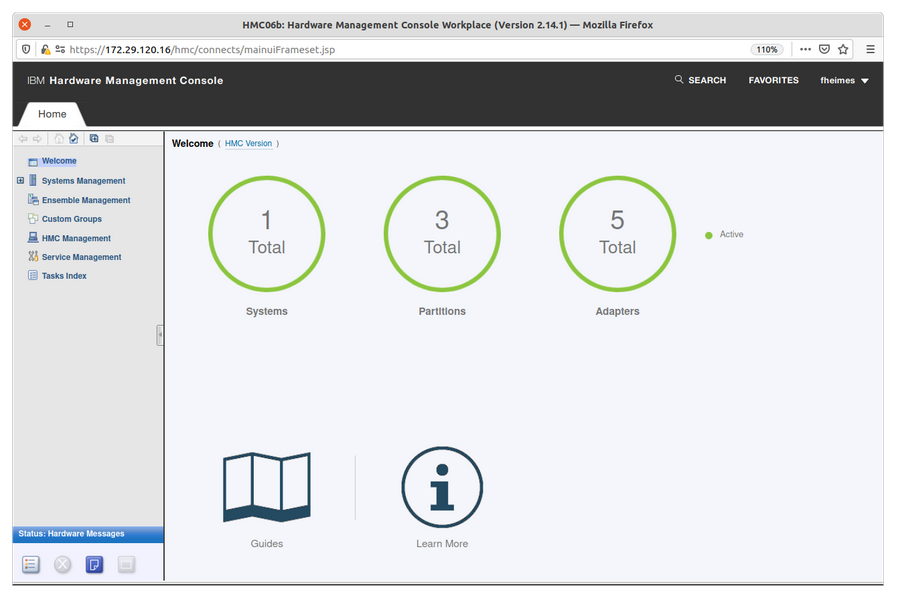This screenshot has width=909, height=604.
Task: Click the Learn More info icon
Action: click(442, 487)
